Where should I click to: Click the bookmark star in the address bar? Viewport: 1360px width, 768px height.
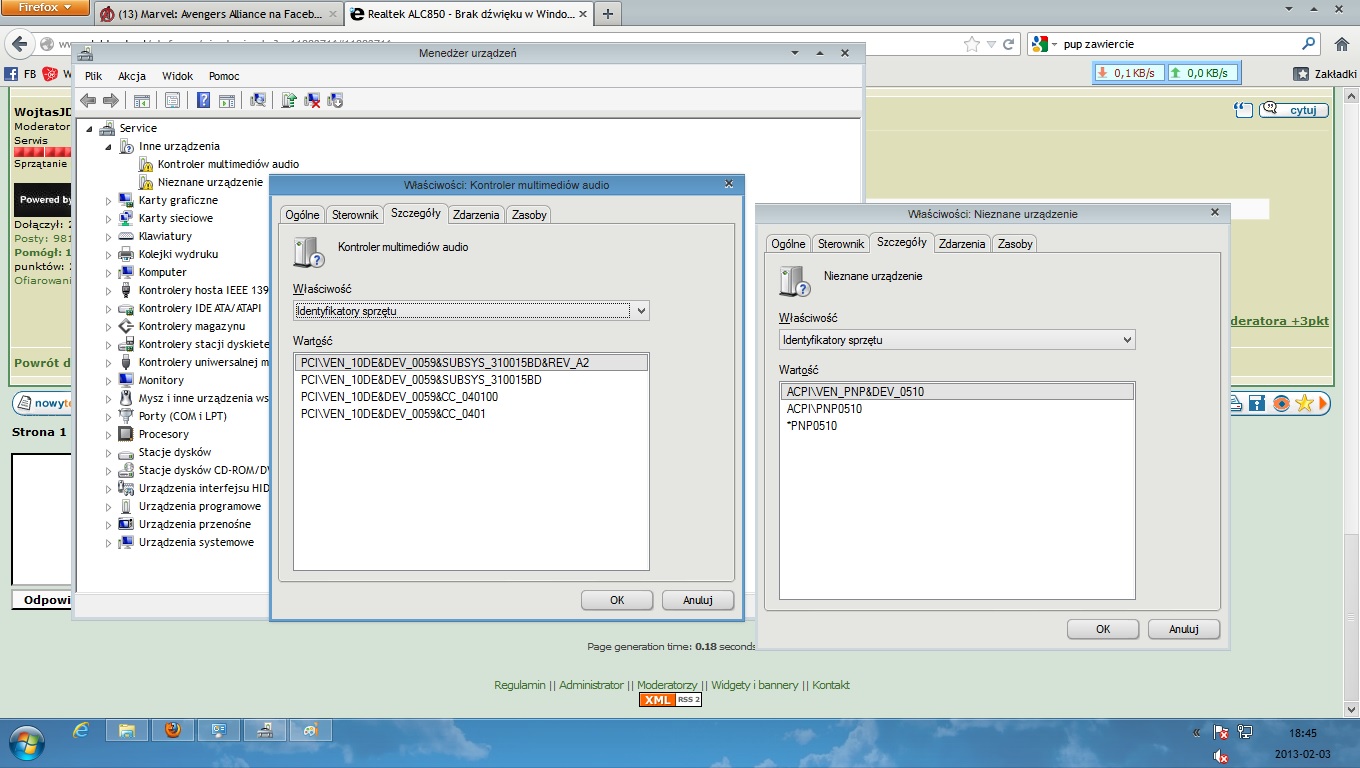[972, 44]
